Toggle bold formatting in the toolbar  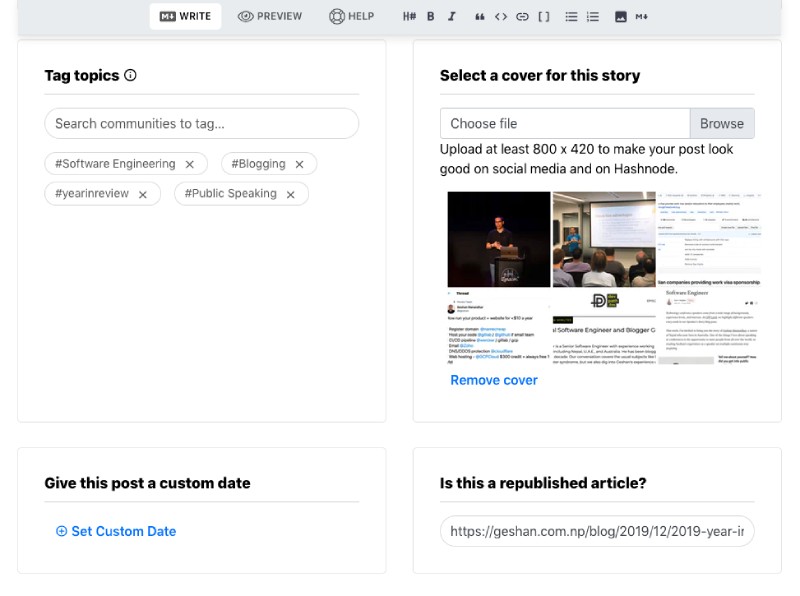pos(430,16)
